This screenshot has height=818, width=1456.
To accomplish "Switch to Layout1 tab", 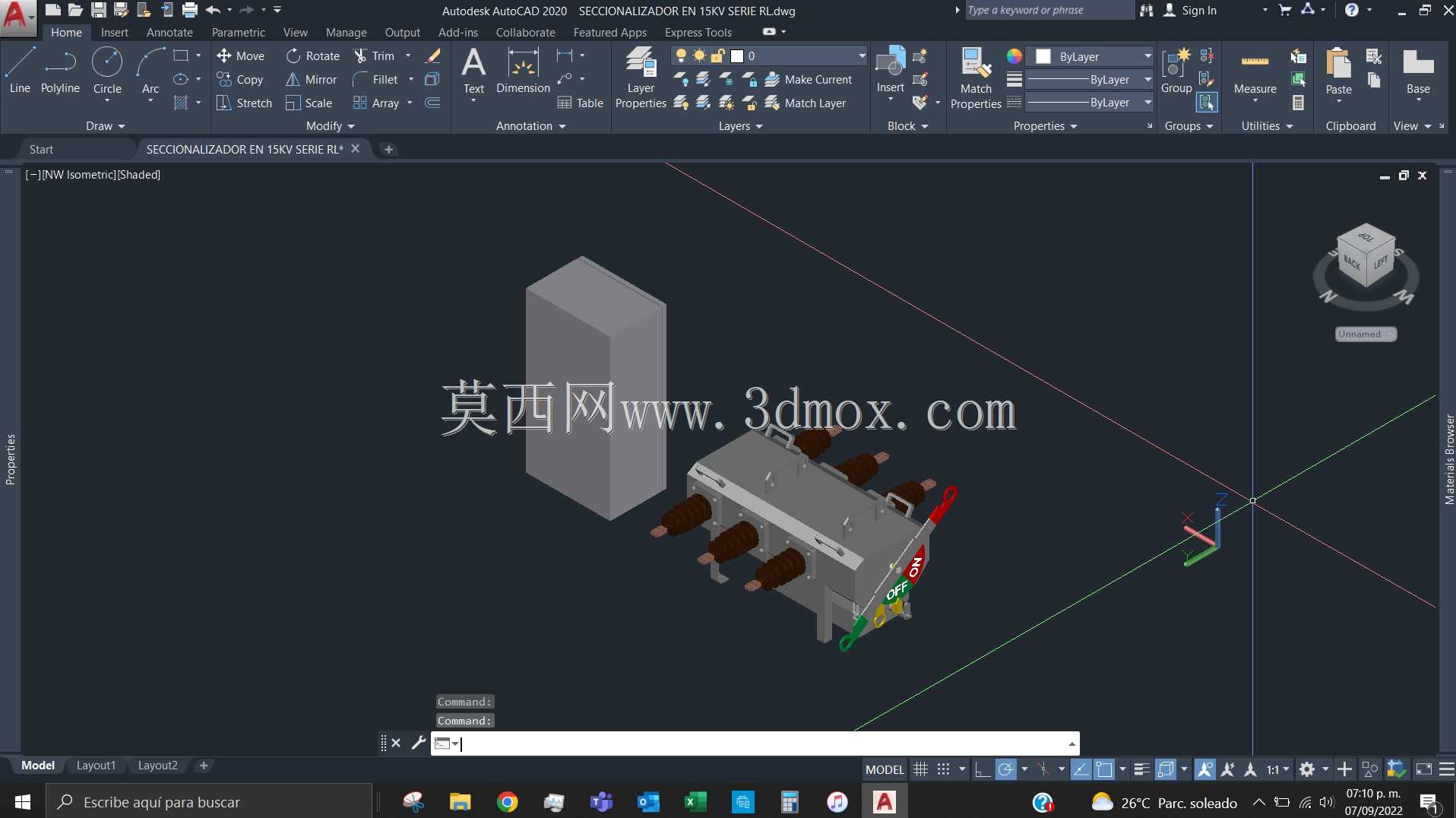I will (x=96, y=766).
